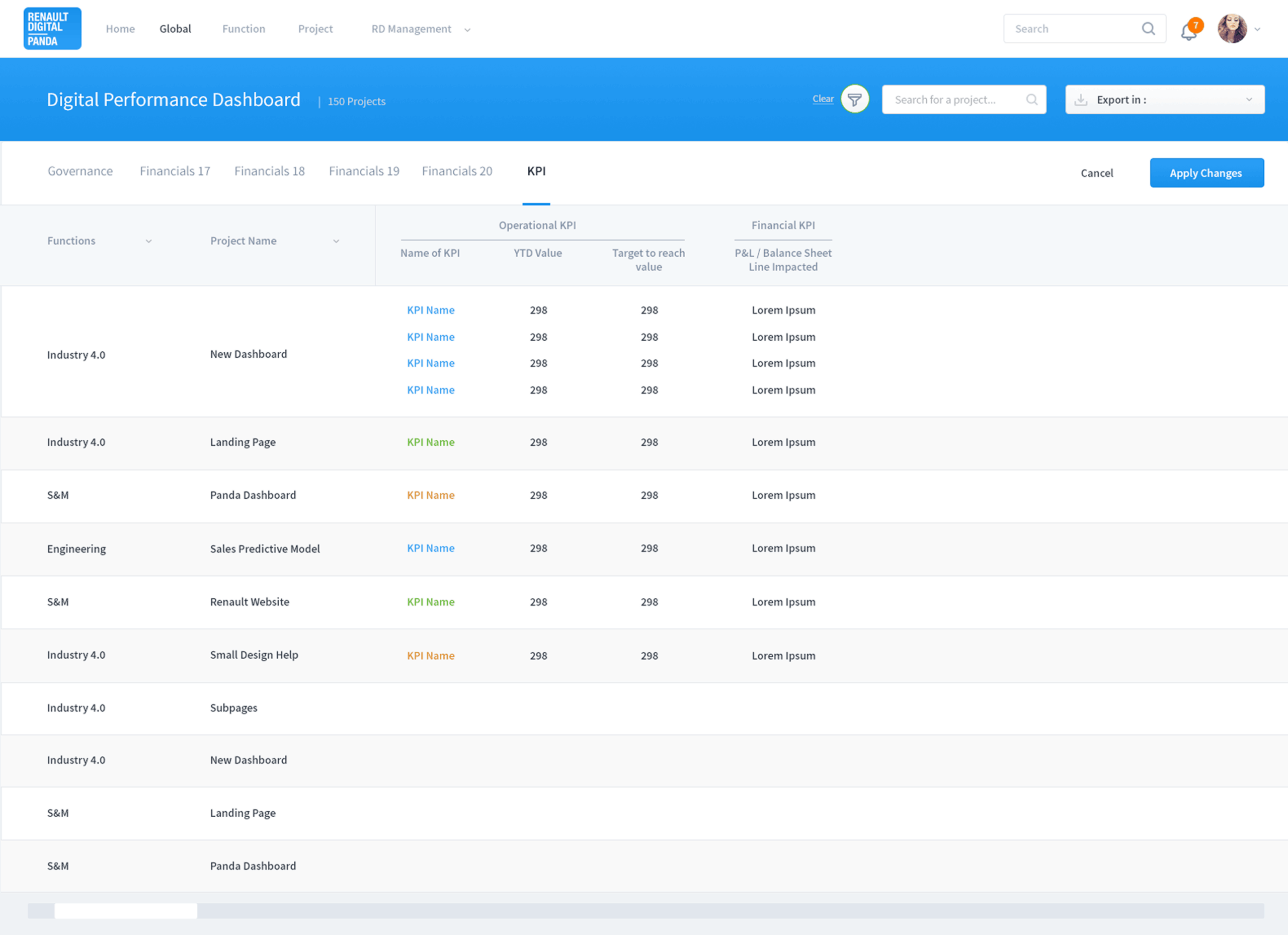Image resolution: width=1288 pixels, height=935 pixels.
Task: Click the download icon in Export button
Action: click(1081, 100)
